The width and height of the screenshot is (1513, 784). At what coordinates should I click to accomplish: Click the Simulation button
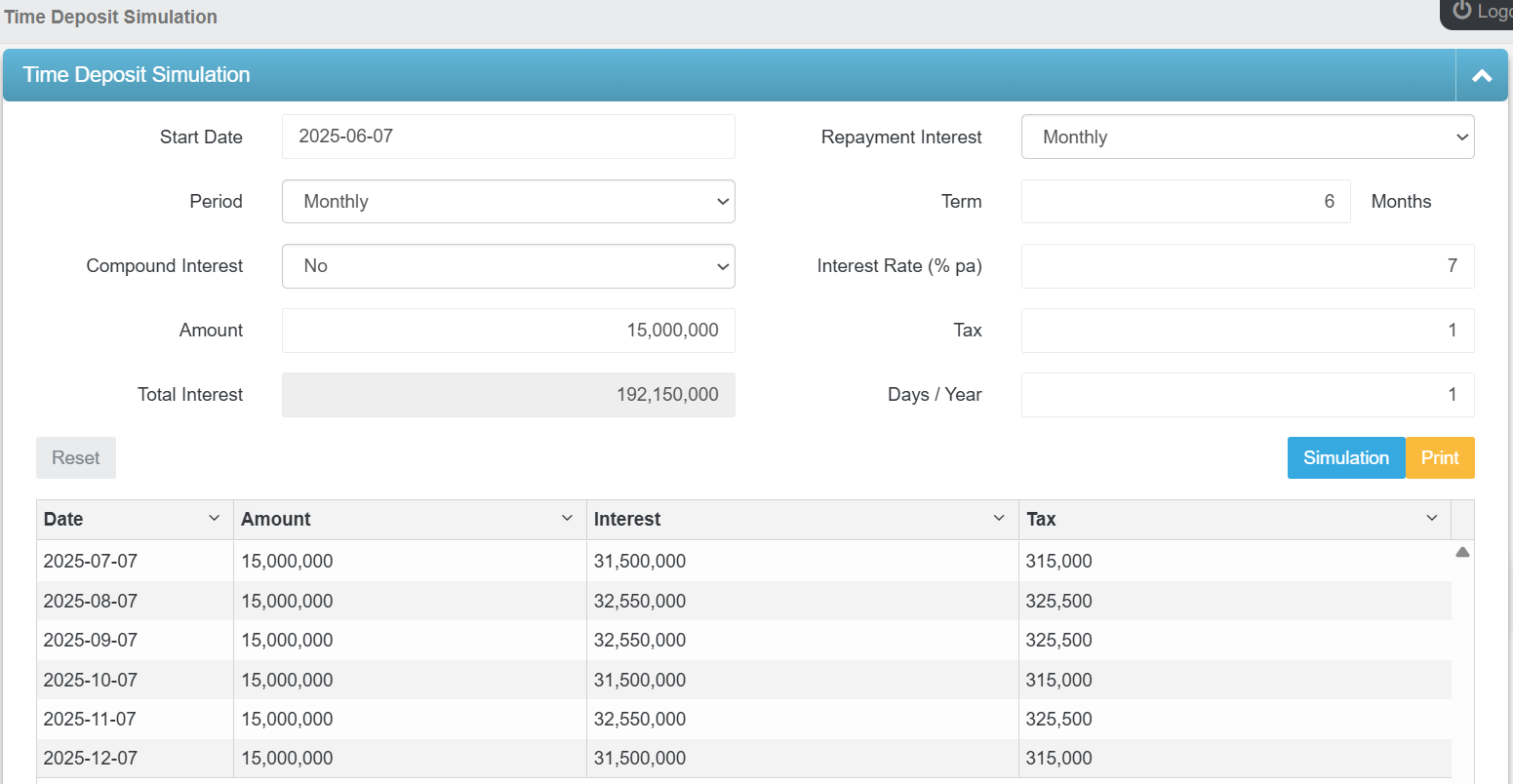[x=1346, y=457]
